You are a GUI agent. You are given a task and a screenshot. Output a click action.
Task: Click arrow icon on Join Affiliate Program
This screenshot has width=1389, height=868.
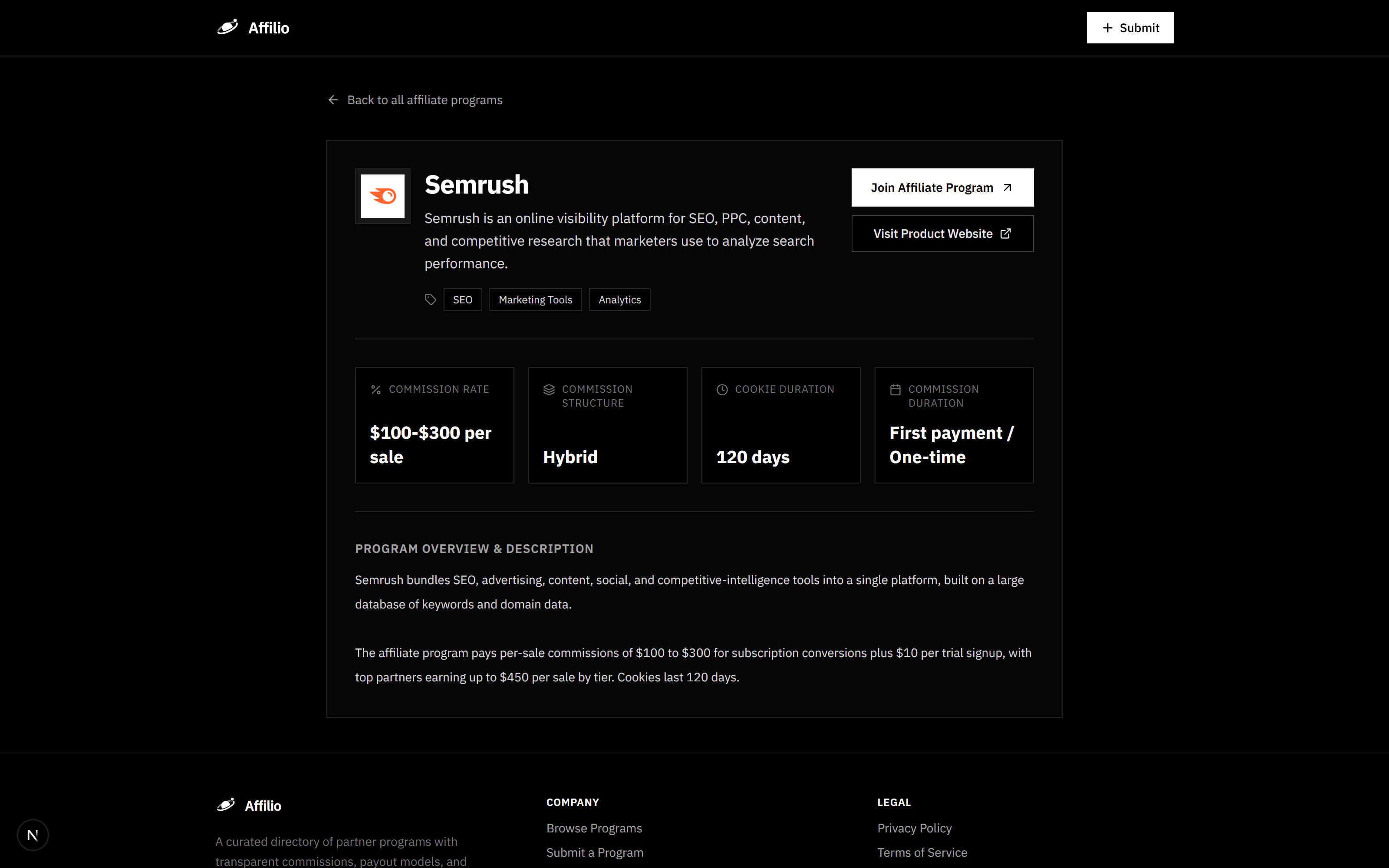pyautogui.click(x=1007, y=188)
